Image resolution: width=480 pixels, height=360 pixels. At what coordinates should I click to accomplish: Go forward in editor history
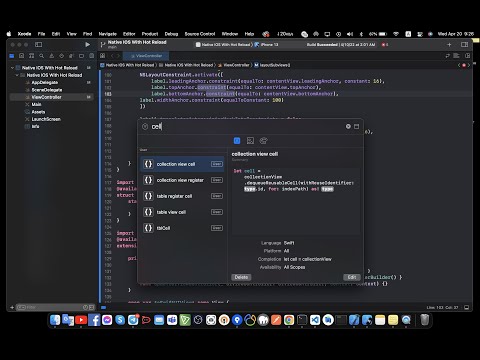[118, 56]
